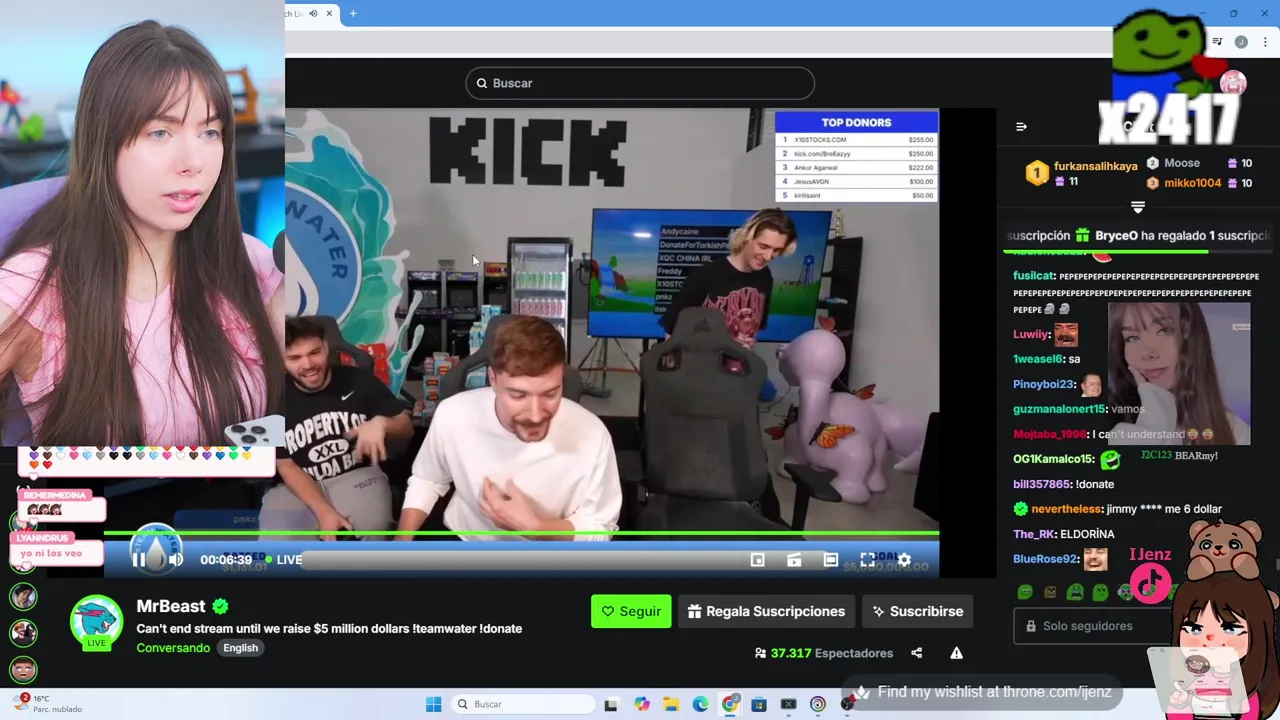The image size is (1280, 720).
Task: Share the stream via share icon
Action: pos(916,653)
